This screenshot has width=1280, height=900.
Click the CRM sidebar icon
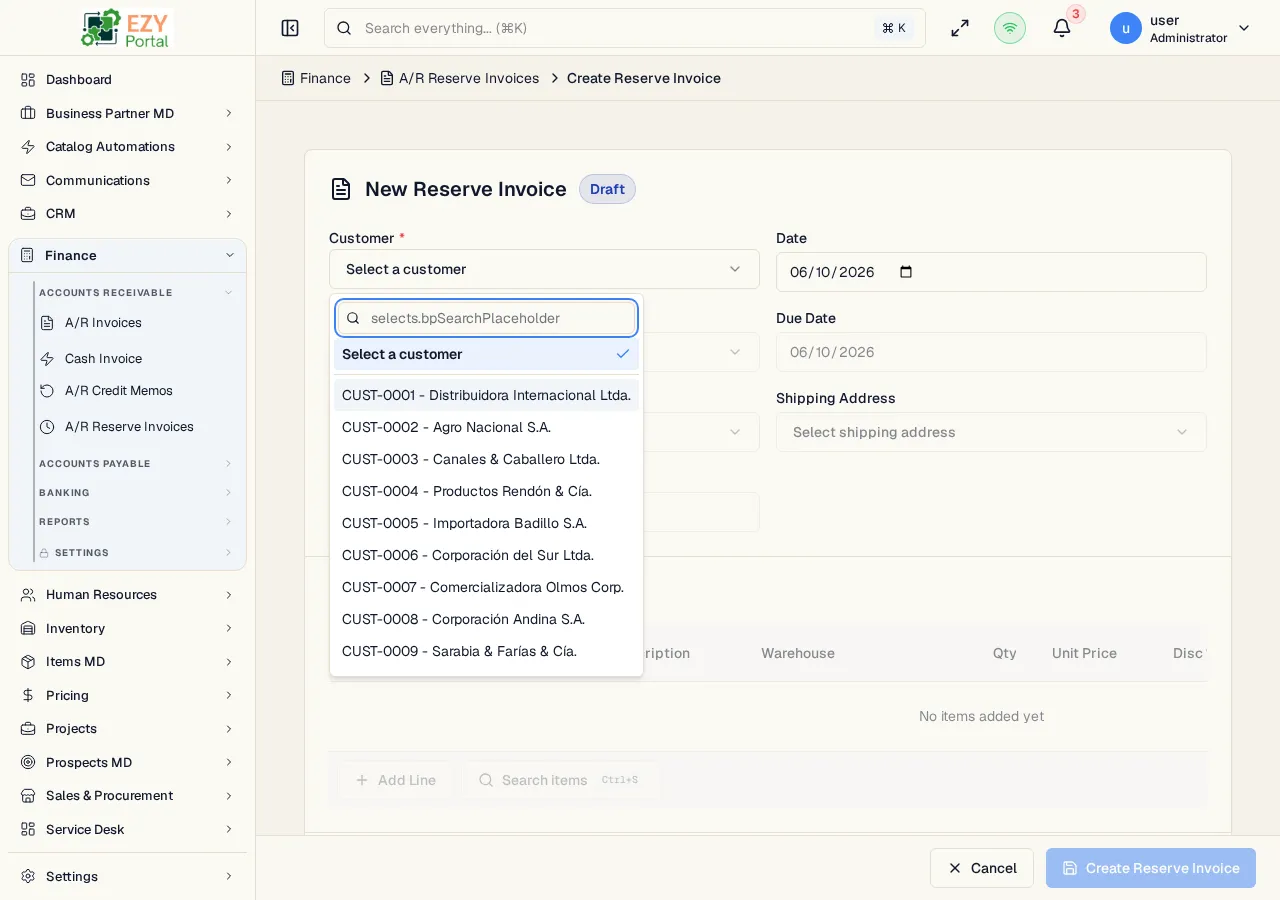pos(28,213)
